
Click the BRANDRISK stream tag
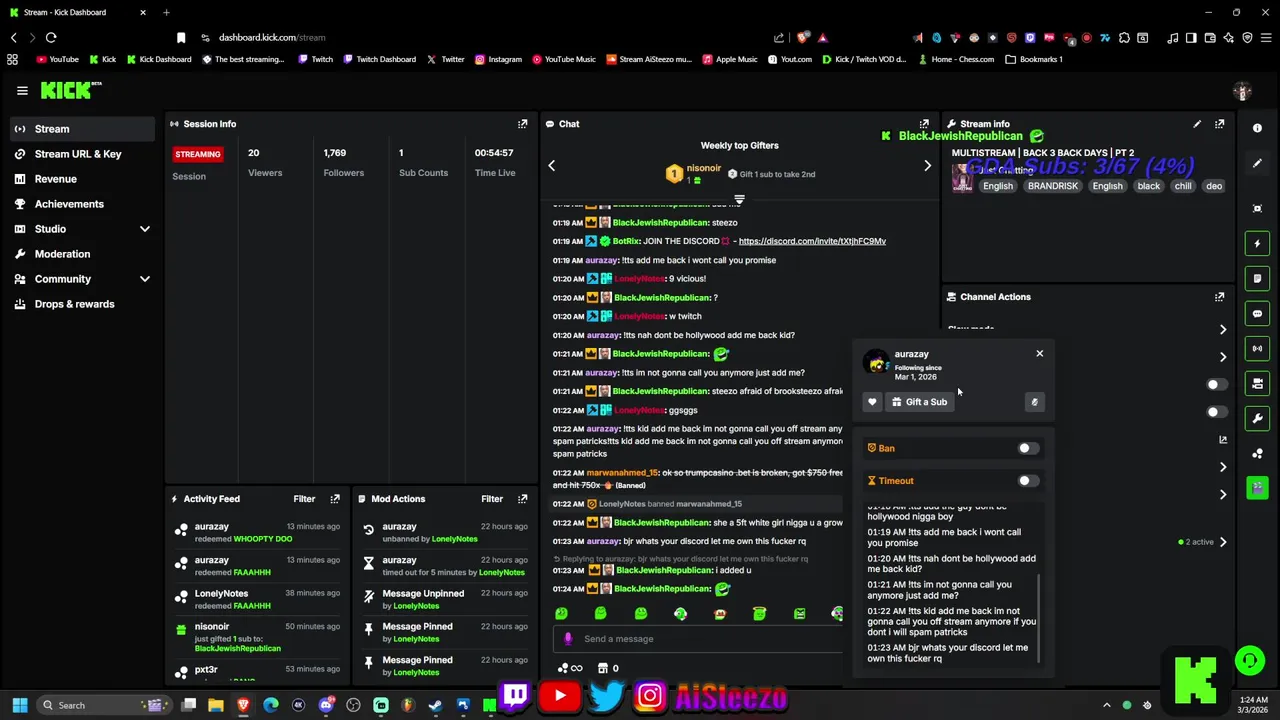(x=1052, y=186)
